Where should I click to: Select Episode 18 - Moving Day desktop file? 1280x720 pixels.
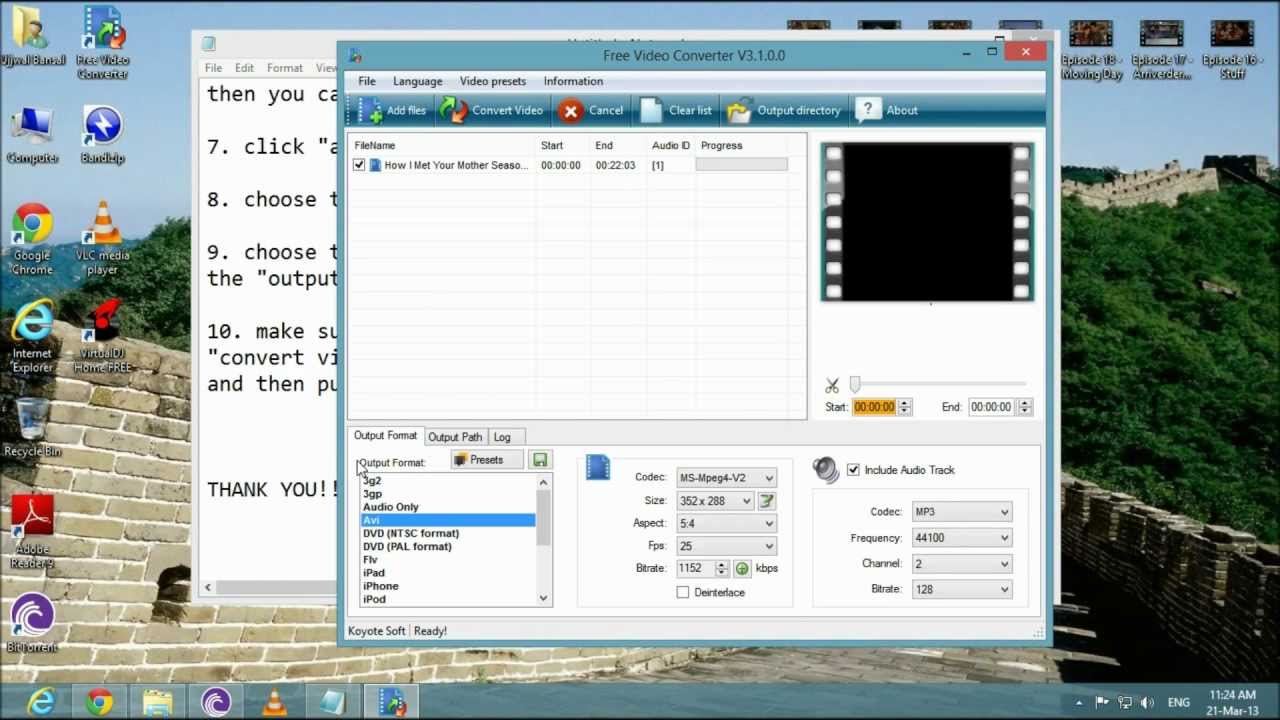pos(1091,50)
